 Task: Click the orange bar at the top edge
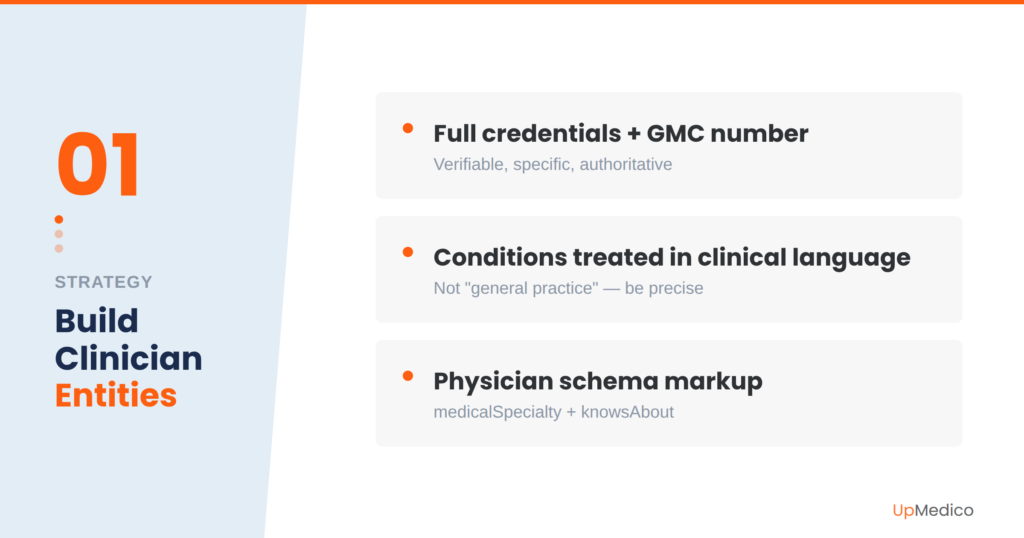512,2
